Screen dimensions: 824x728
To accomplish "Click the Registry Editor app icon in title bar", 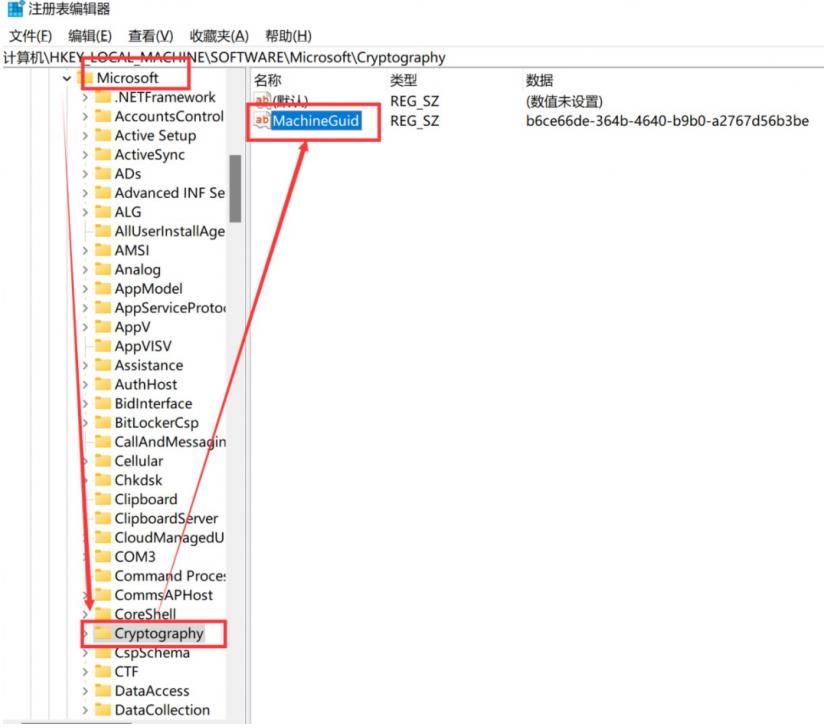I will pyautogui.click(x=14, y=10).
